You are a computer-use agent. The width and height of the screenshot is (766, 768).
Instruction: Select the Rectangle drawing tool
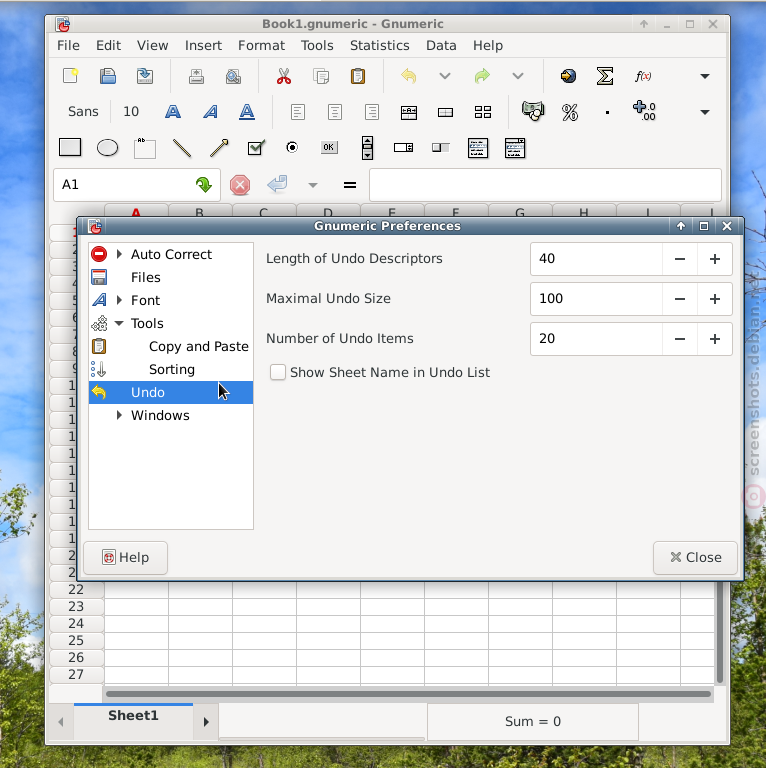point(70,147)
